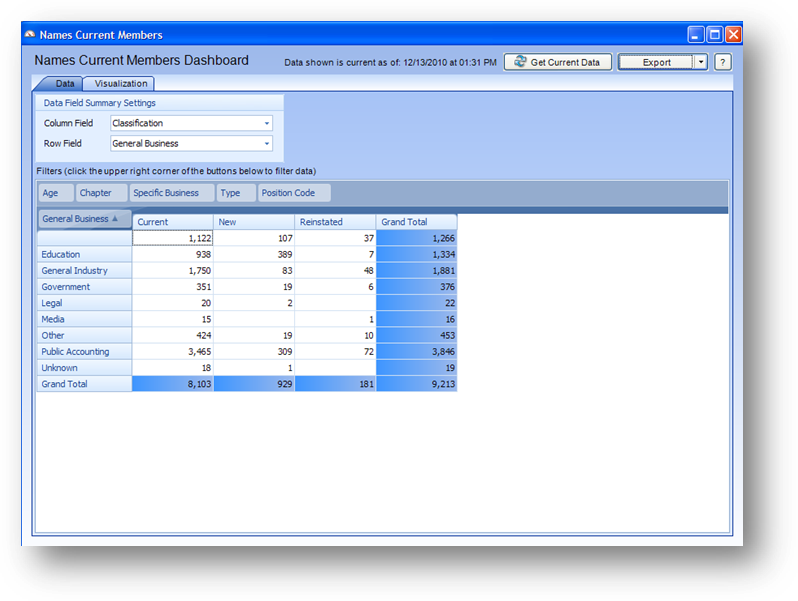Open the Export dropdown arrow
The width and height of the screenshot is (798, 601).
click(x=701, y=62)
